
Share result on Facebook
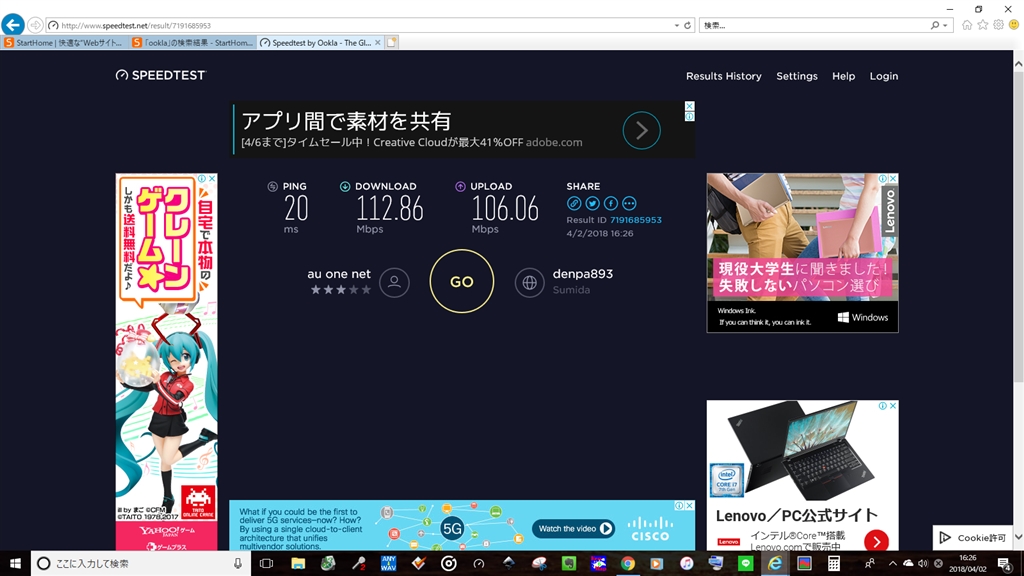(611, 203)
